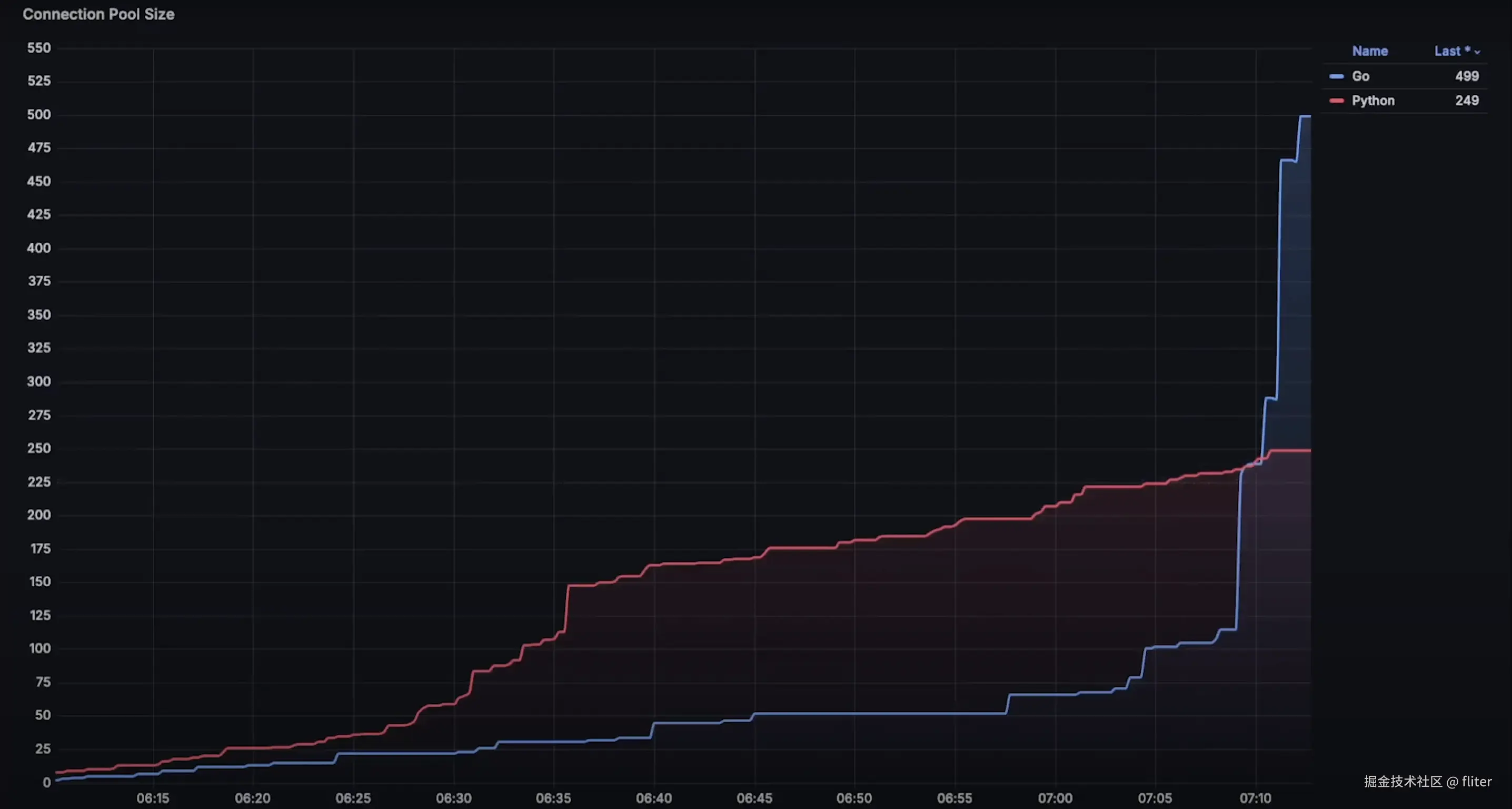This screenshot has width=1512, height=809.
Task: Sort legend by the Name column header
Action: pyautogui.click(x=1369, y=52)
